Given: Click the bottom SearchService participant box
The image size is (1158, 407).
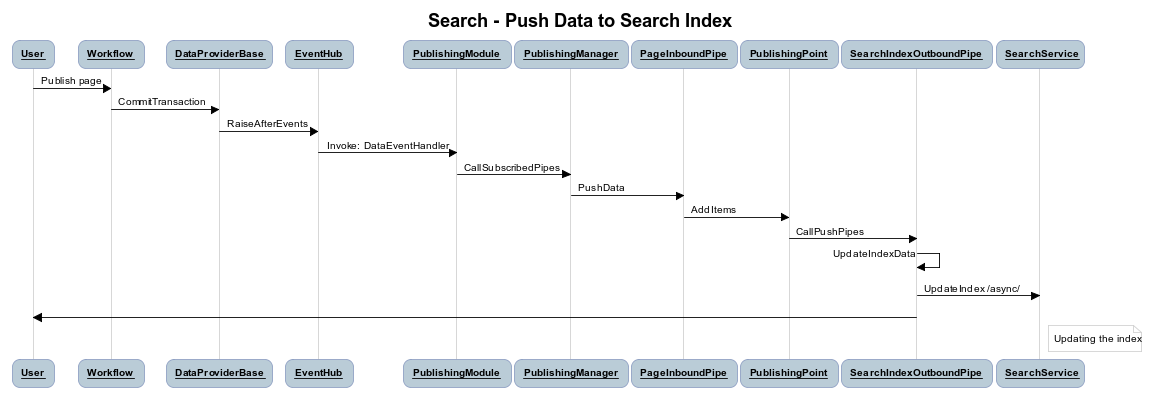Looking at the screenshot, I should 1040,373.
